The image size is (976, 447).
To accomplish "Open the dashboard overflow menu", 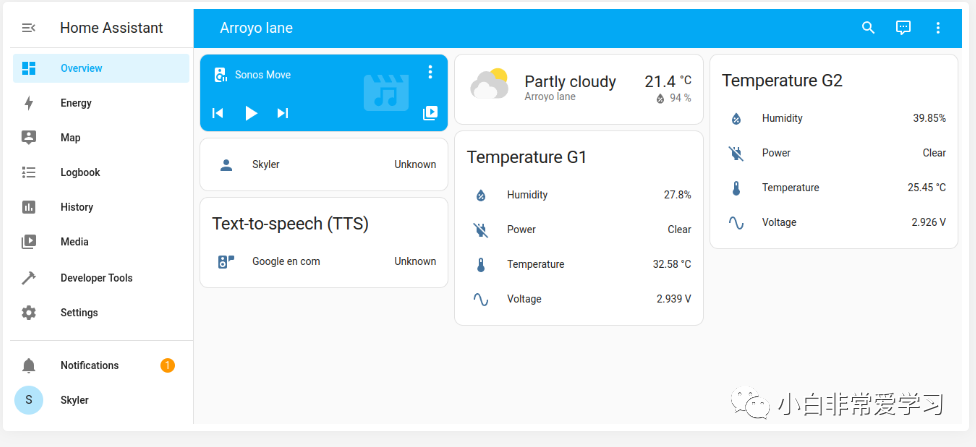I will point(938,27).
